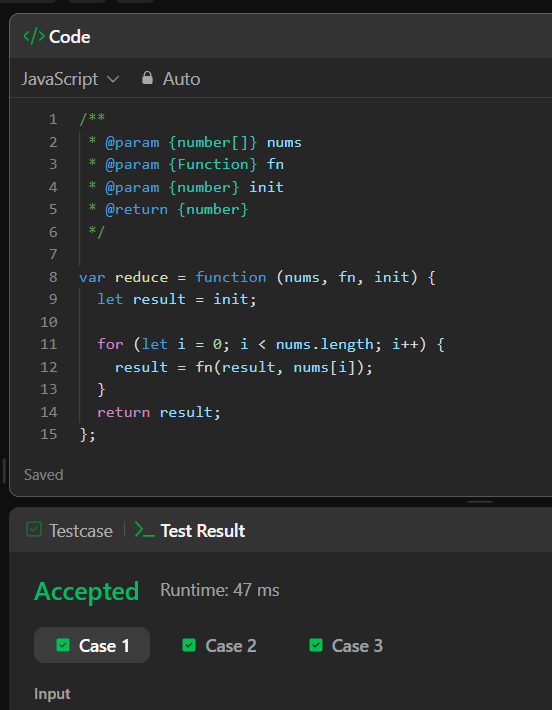The image size is (552, 710).
Task: Click the Accepted status text
Action: [x=86, y=591]
